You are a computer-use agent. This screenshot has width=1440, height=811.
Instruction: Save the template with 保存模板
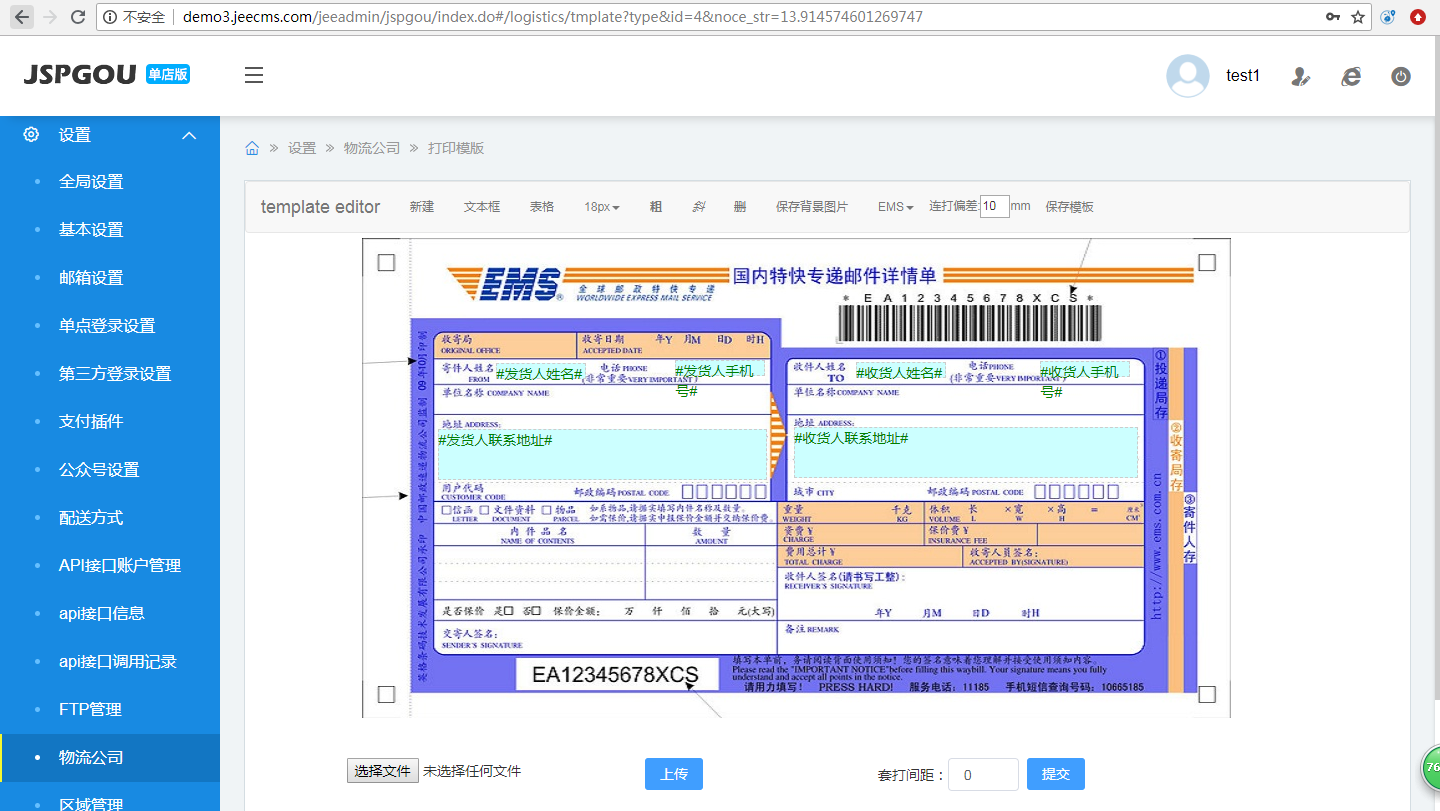click(1070, 207)
